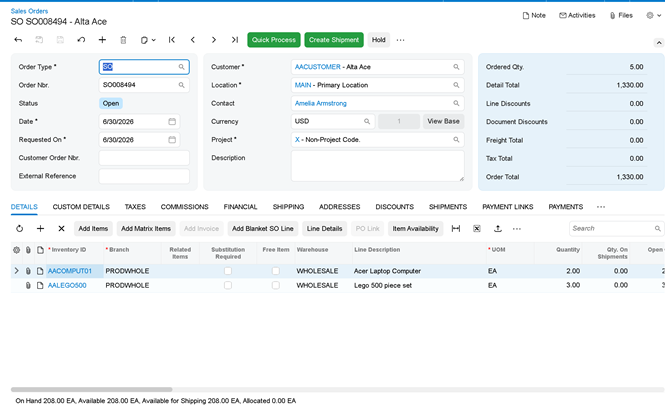Open attachments for the AACOMPUT01 row
Screen dimensions: 665x405
pyautogui.click(x=28, y=271)
